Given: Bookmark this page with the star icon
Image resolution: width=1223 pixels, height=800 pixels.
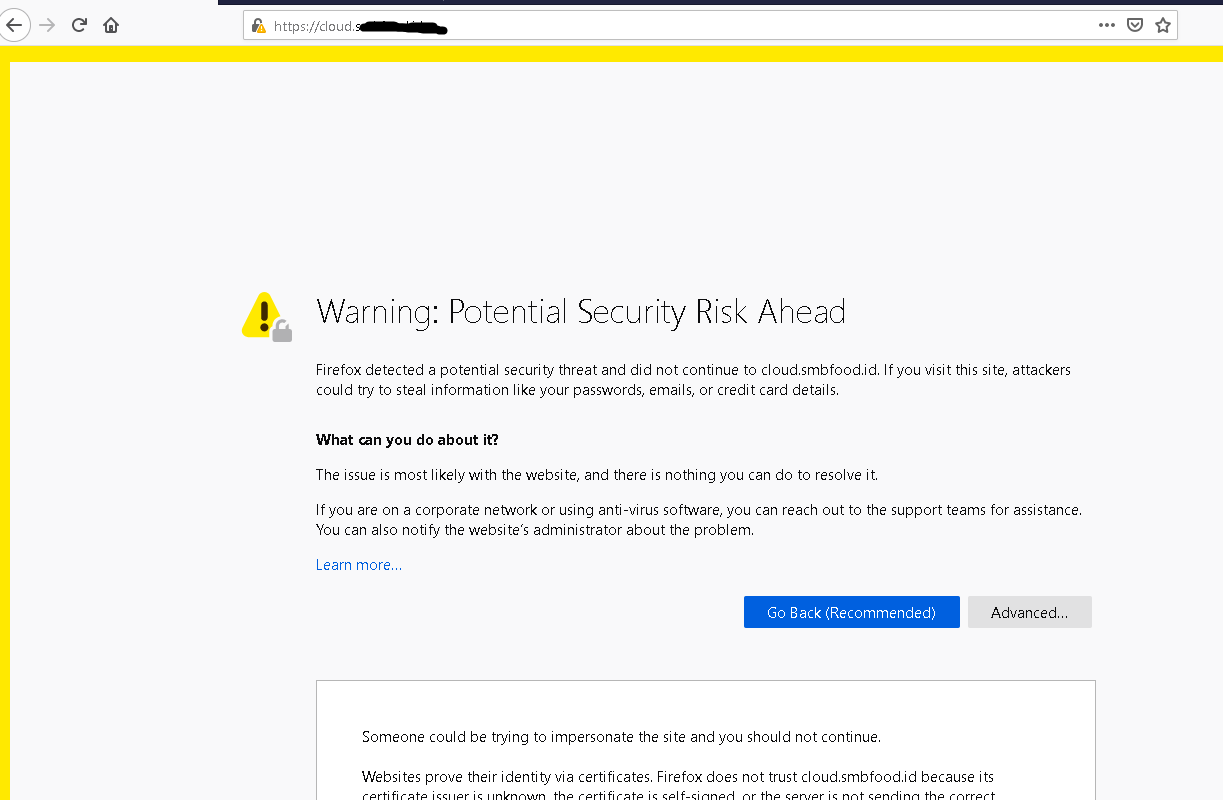Looking at the screenshot, I should (x=1162, y=25).
